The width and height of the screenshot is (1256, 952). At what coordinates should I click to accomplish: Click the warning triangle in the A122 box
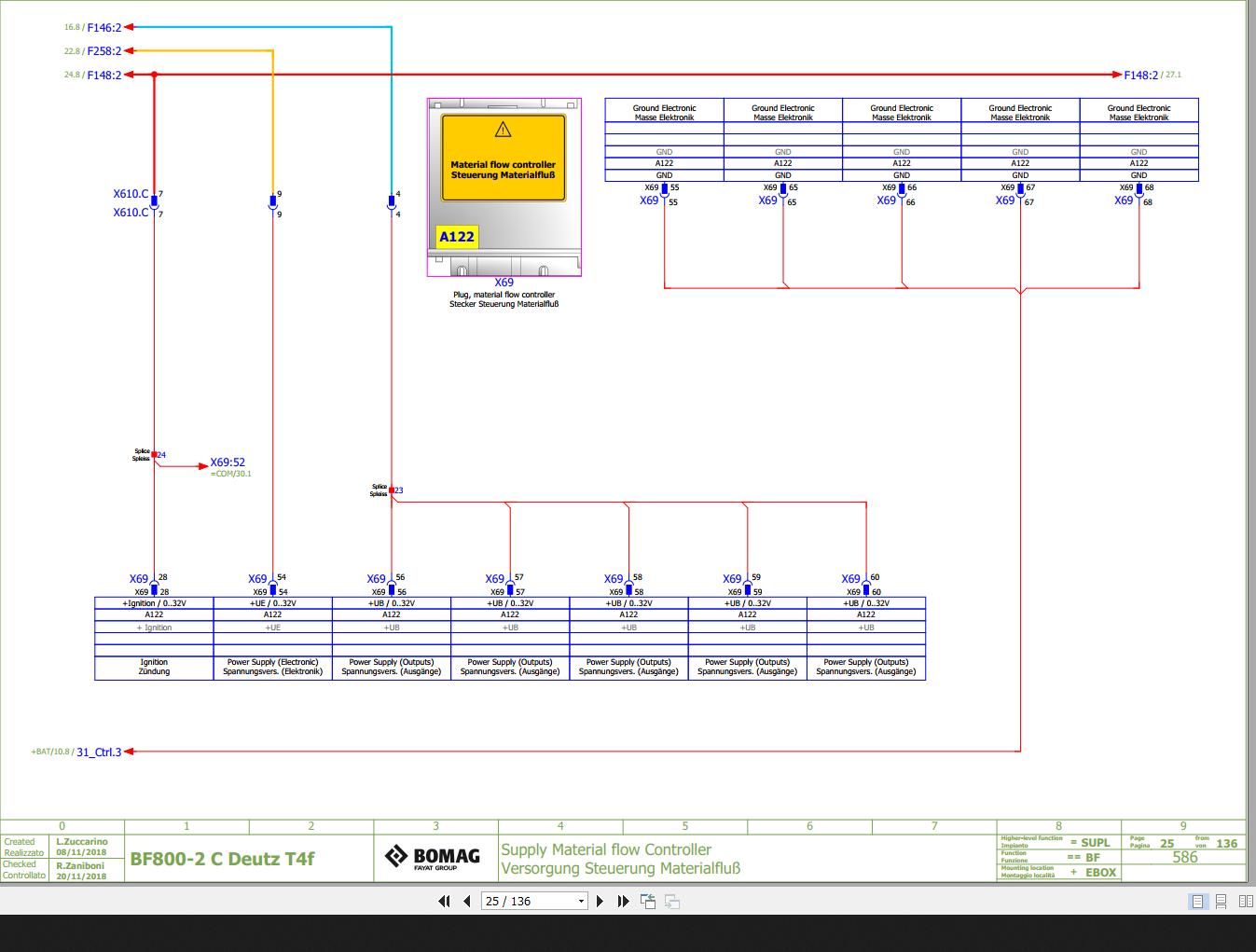[x=503, y=129]
